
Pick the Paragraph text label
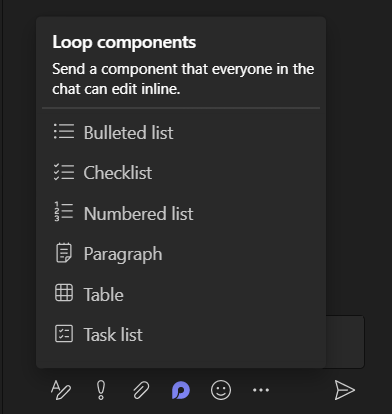coord(123,255)
